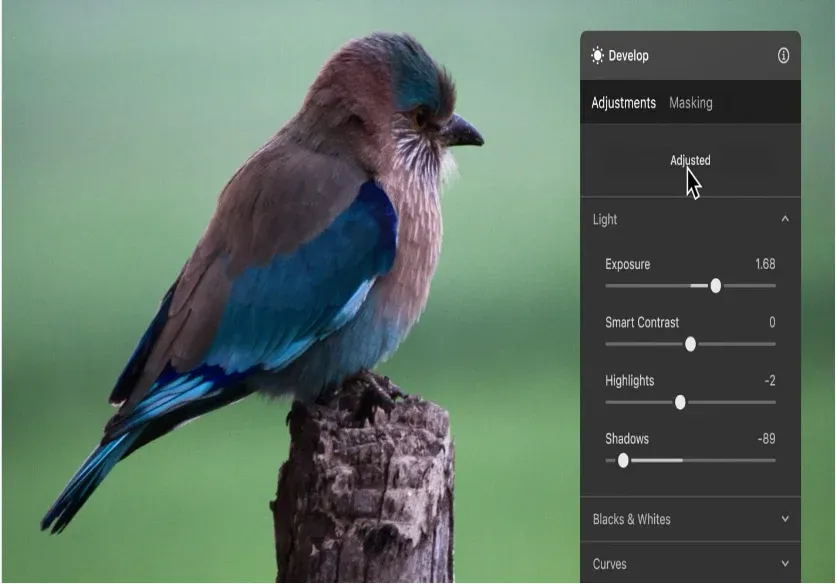The height and width of the screenshot is (584, 836).
Task: Click the Develop sun icon
Action: click(x=597, y=55)
